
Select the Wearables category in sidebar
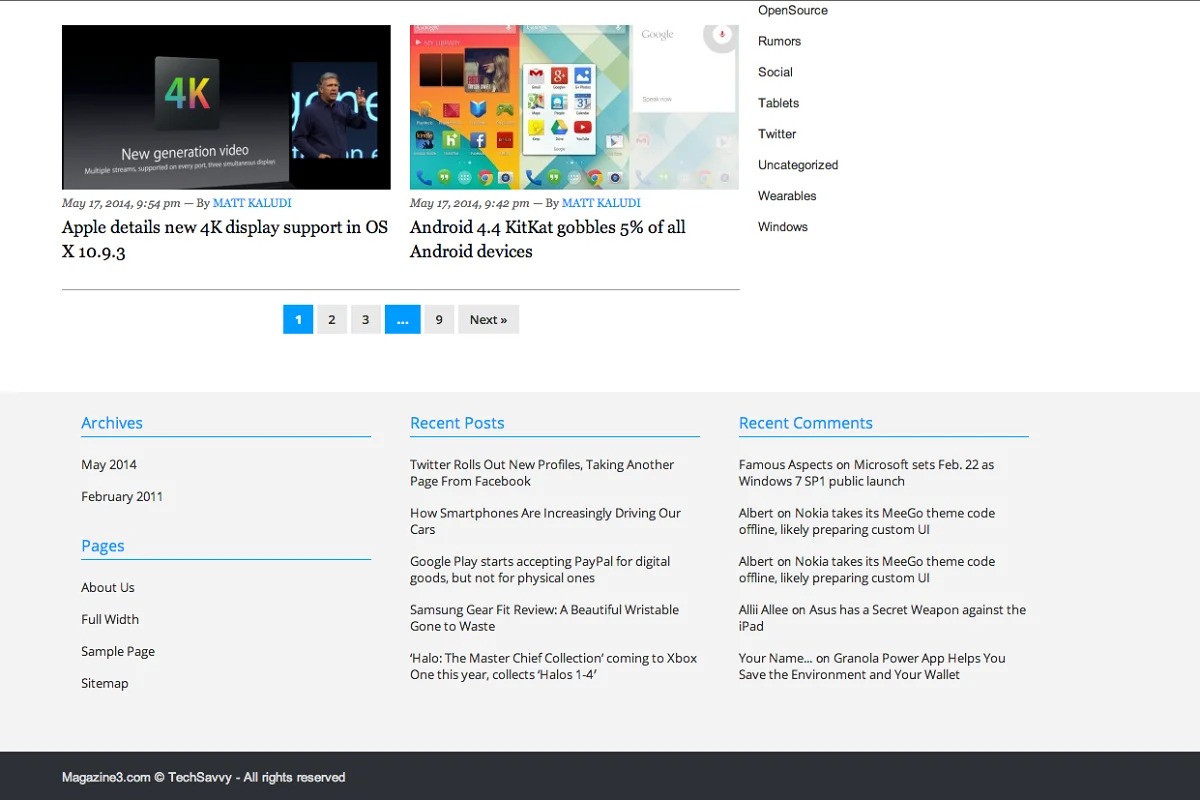787,196
